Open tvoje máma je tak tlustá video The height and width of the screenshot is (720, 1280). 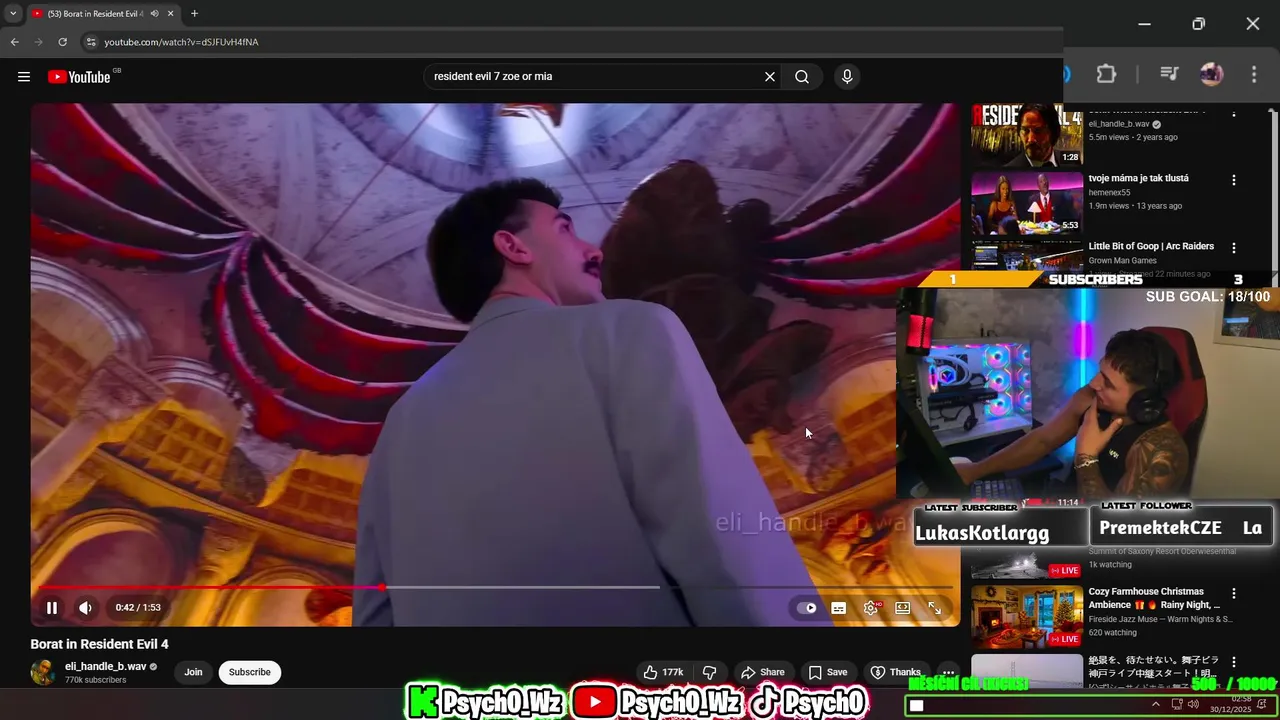click(x=1138, y=178)
